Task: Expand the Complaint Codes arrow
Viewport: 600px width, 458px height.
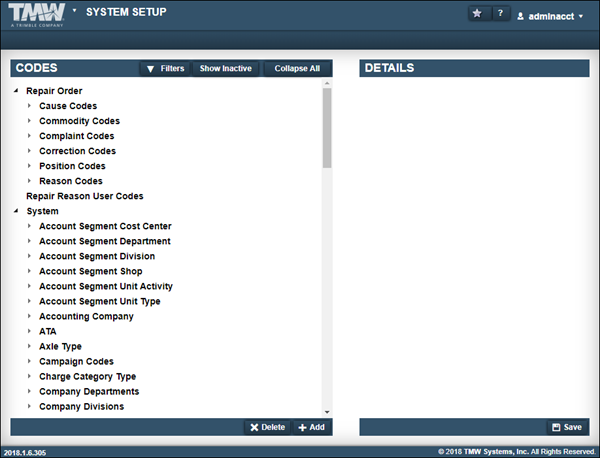Action: (x=29, y=135)
